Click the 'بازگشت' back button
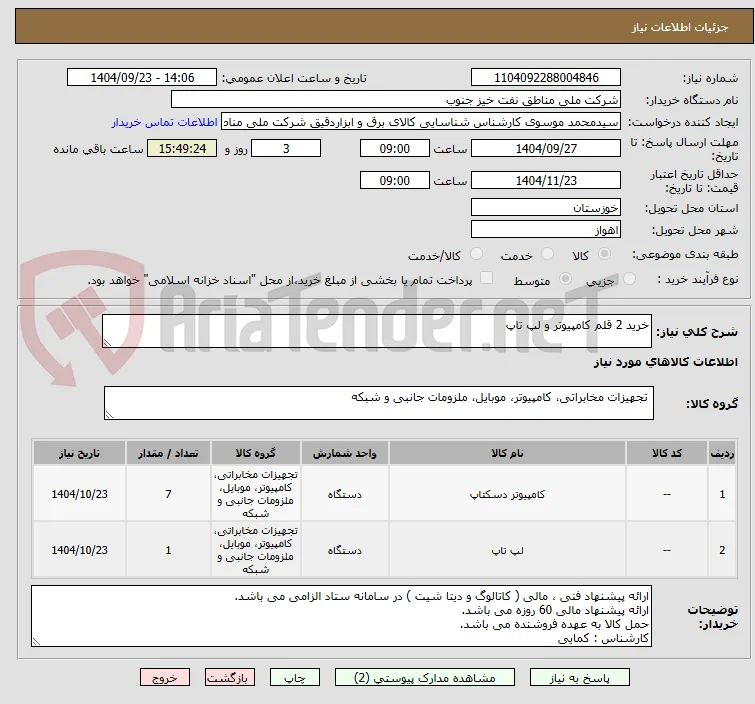Screen dimensions: 755x704 [229, 678]
